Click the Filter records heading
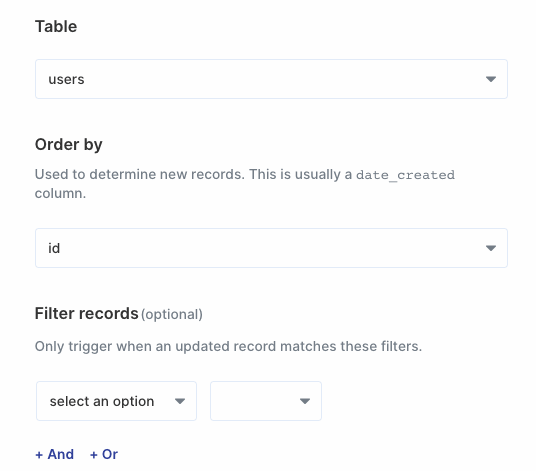Viewport: 536px width, 471px height. coord(86,313)
